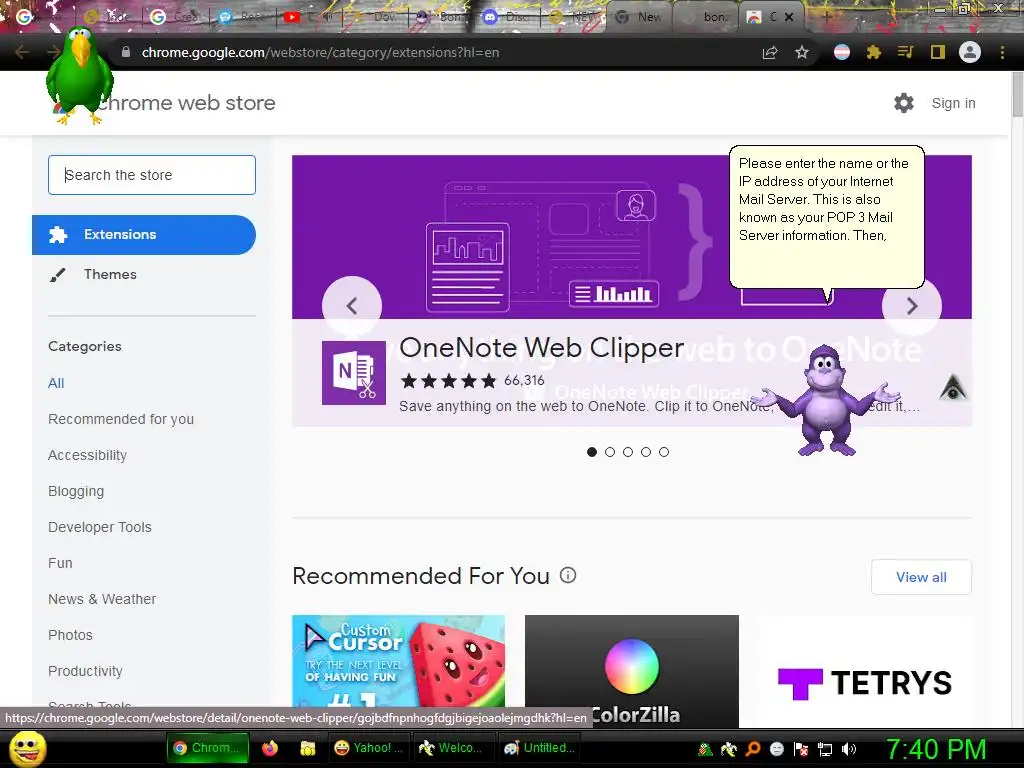Open the Extensions puzzle icon in toolbar
Screen dimensions: 1024x768
pos(874,52)
